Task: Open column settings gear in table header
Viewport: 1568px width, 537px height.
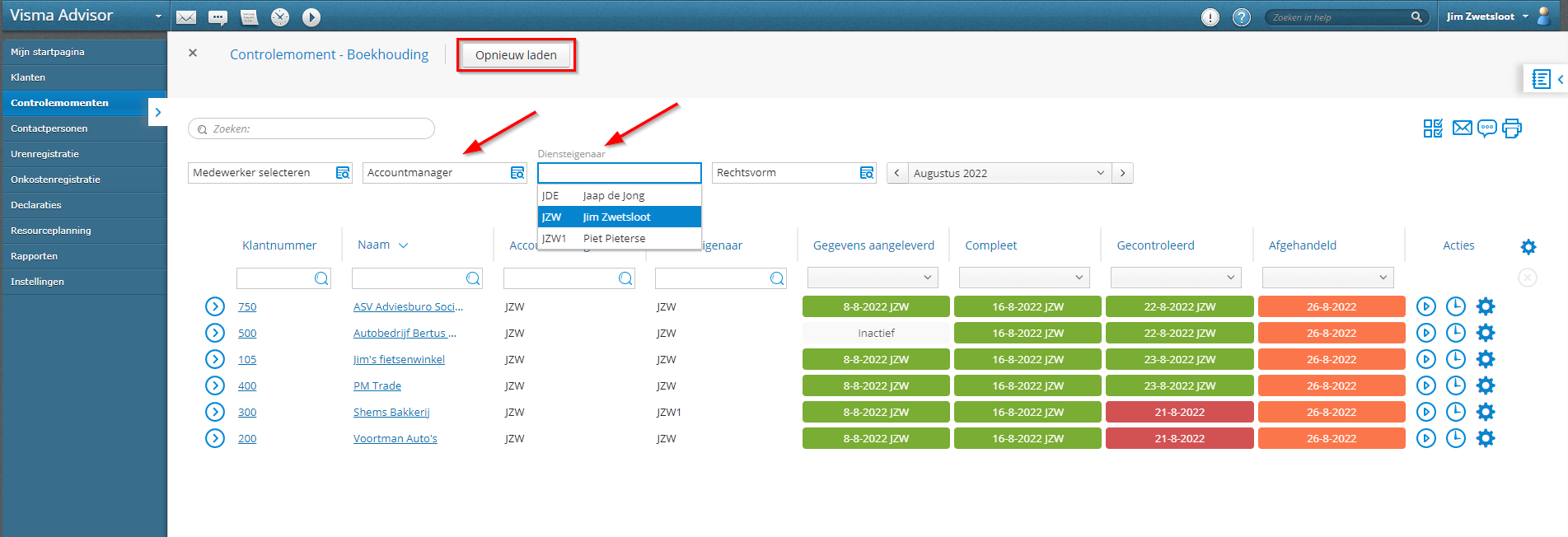Action: tap(1528, 246)
